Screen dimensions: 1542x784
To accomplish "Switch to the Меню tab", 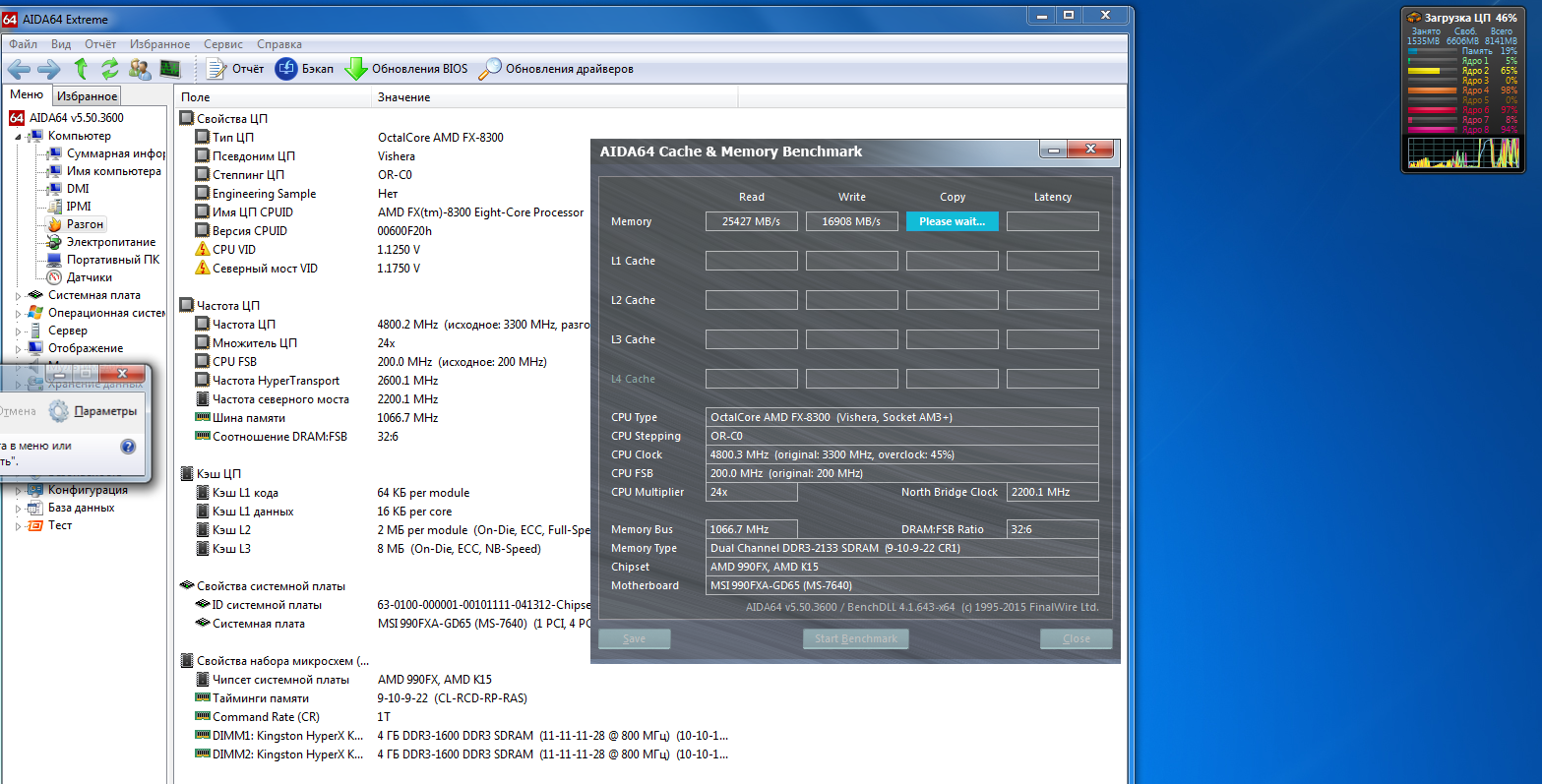I will [x=27, y=94].
